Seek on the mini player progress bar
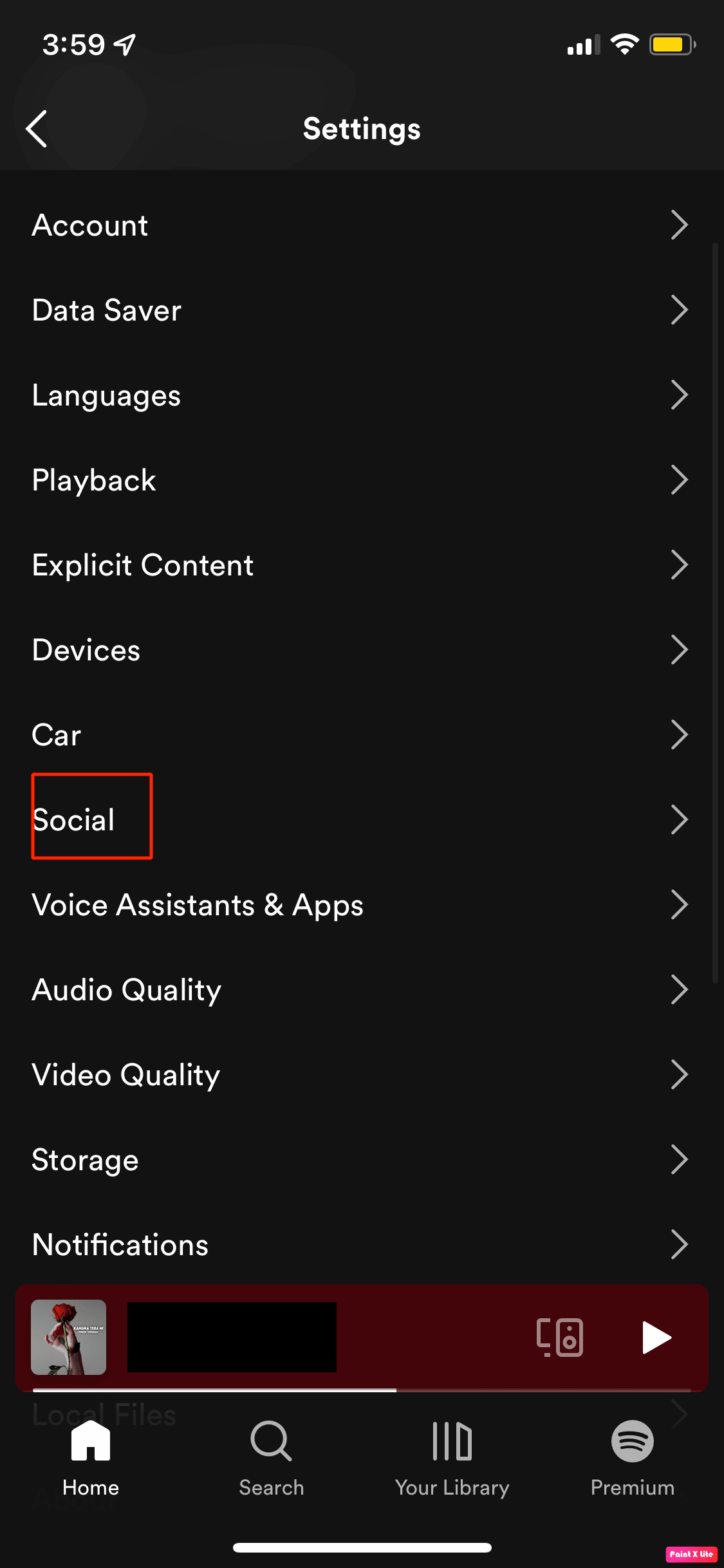724x1568 pixels. [362, 1390]
